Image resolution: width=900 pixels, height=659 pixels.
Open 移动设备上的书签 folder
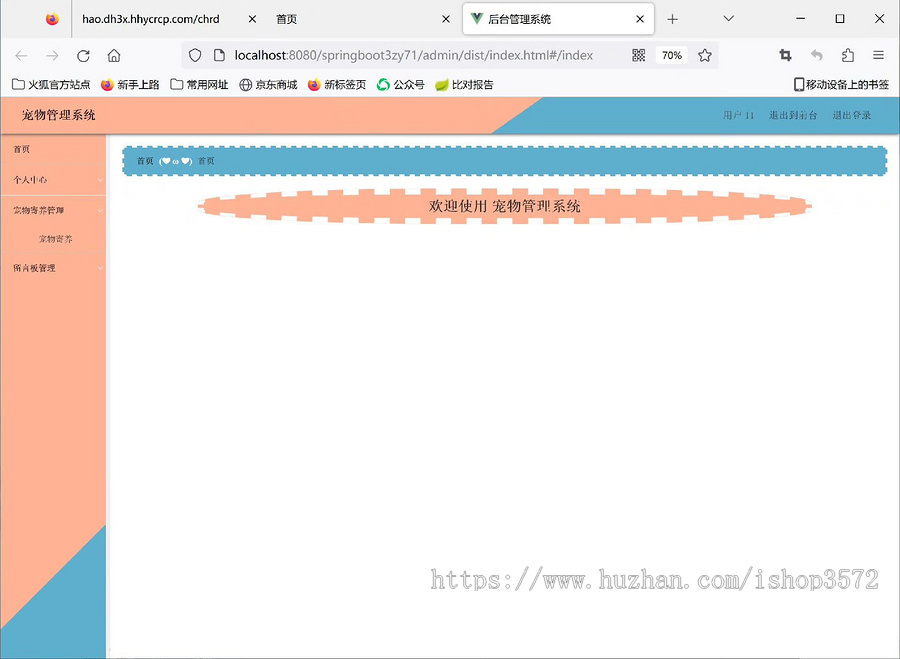(x=841, y=85)
